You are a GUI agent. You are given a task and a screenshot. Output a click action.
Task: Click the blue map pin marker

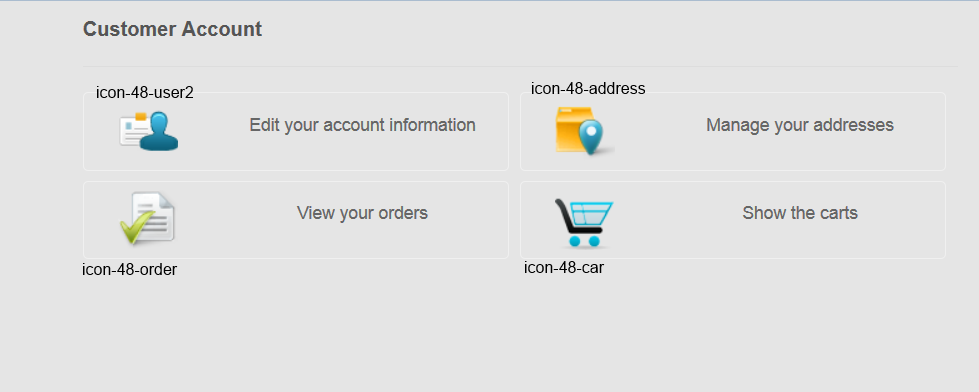click(591, 137)
